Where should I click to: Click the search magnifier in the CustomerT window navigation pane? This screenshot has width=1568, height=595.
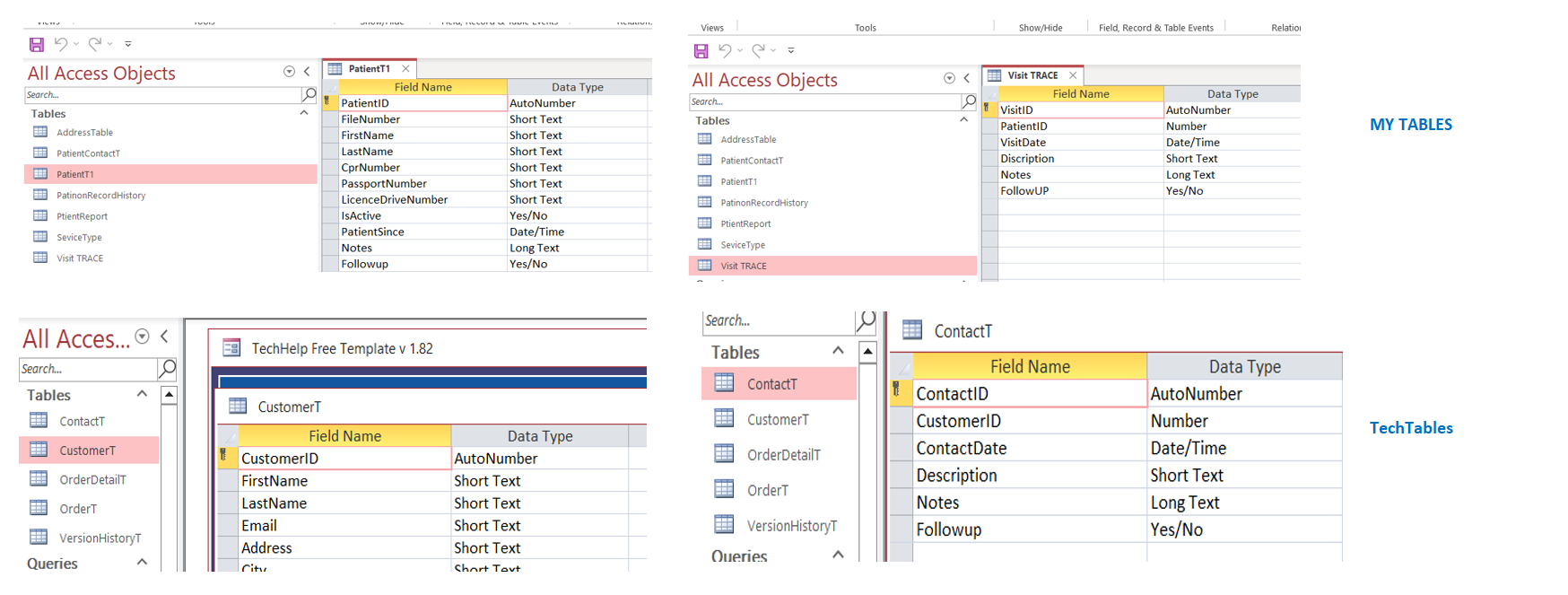[x=167, y=369]
